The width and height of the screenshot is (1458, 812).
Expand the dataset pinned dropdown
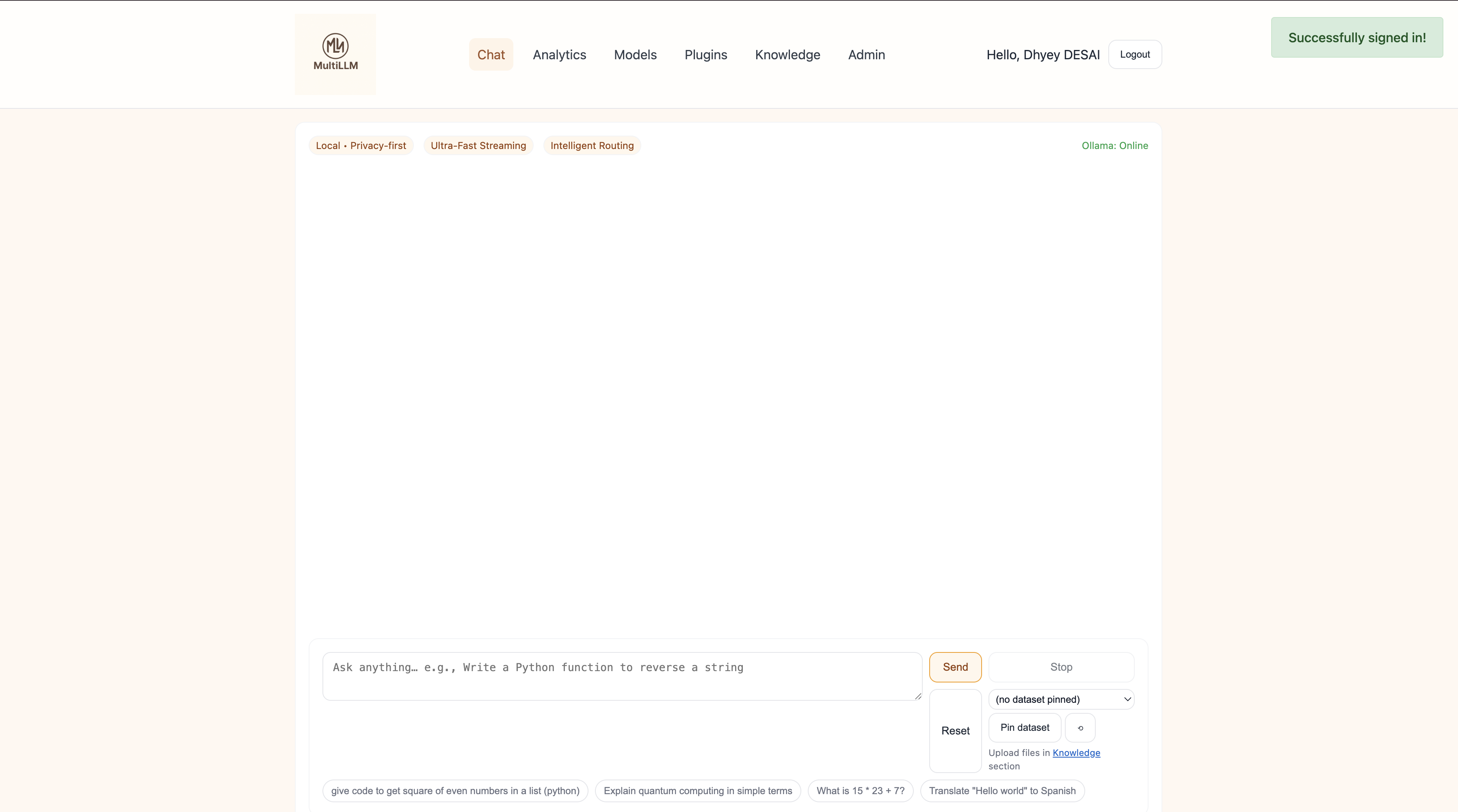pos(1061,700)
